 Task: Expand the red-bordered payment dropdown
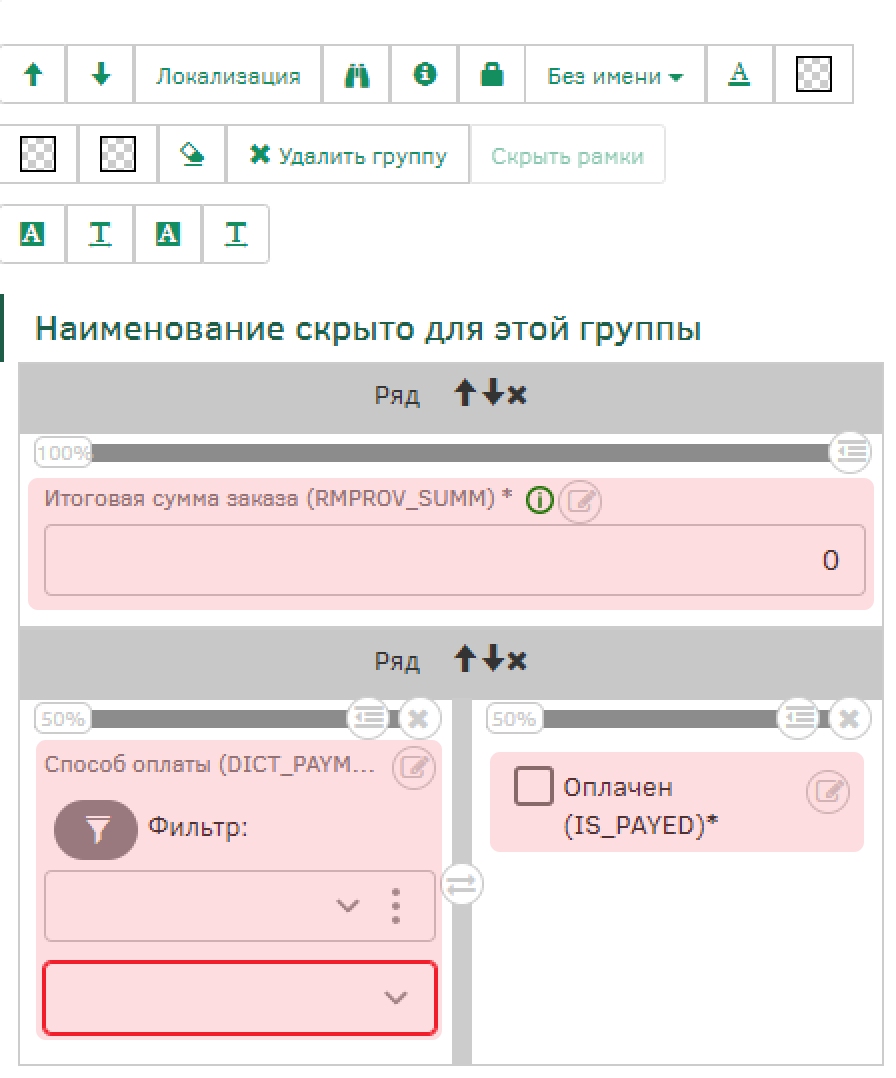pos(396,998)
